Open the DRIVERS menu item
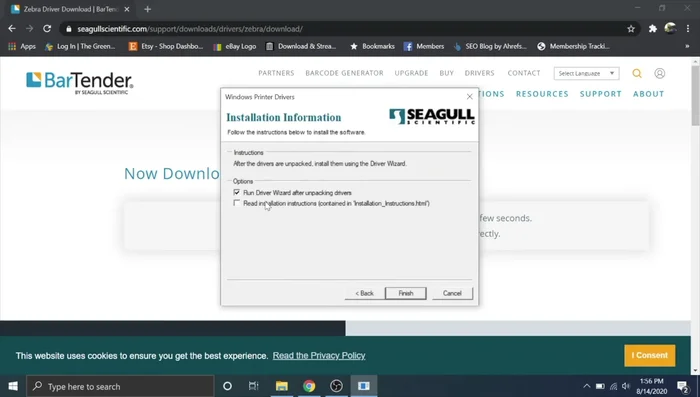The image size is (700, 397). [479, 73]
